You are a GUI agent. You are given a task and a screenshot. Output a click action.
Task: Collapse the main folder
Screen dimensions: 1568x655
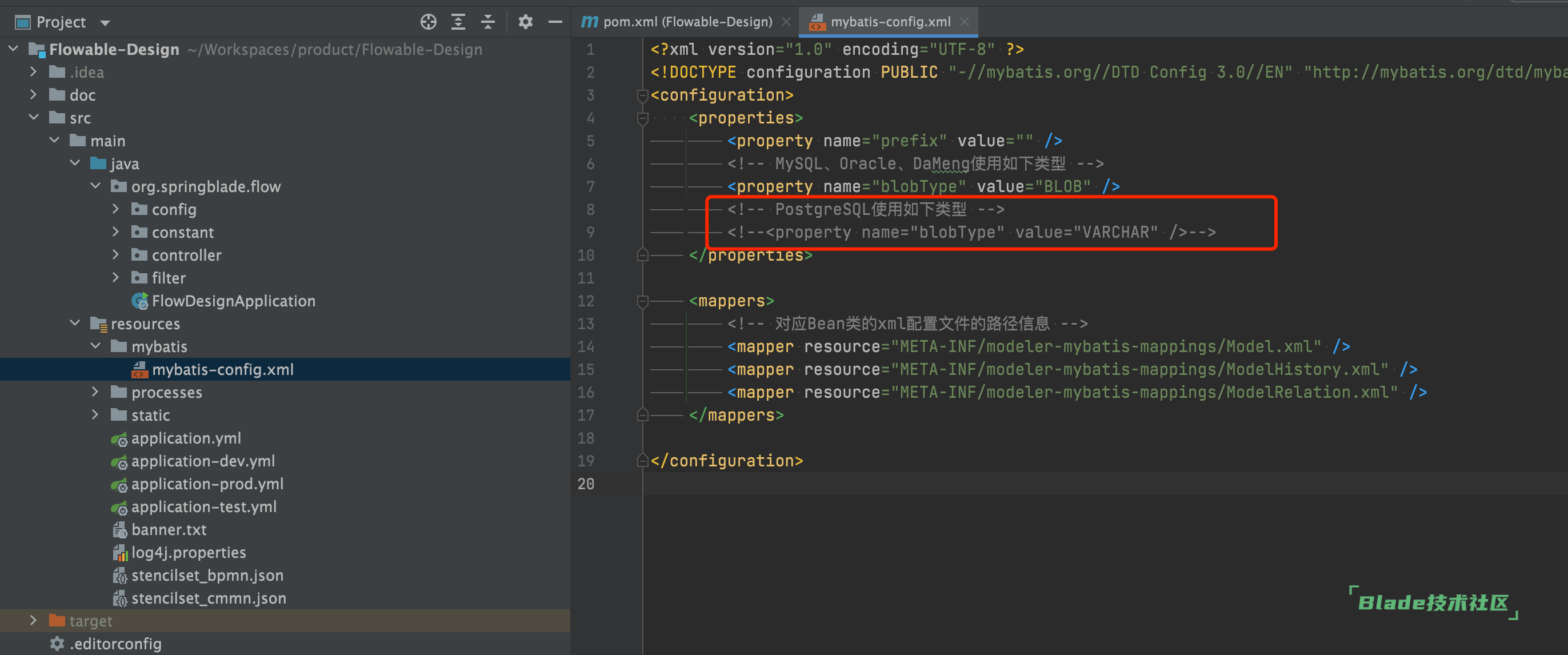(54, 140)
